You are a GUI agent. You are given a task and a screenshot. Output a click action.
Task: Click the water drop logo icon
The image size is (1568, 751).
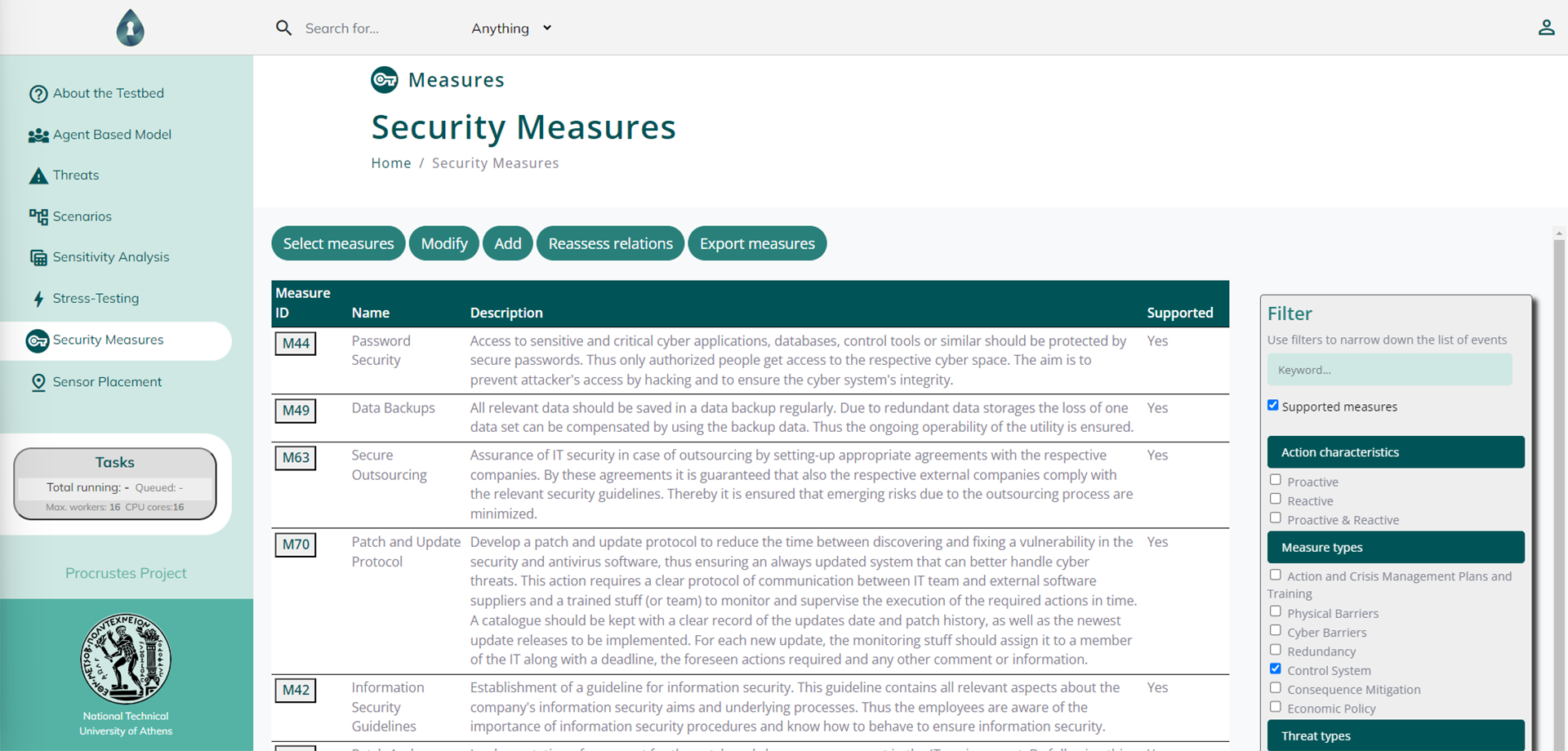[130, 28]
